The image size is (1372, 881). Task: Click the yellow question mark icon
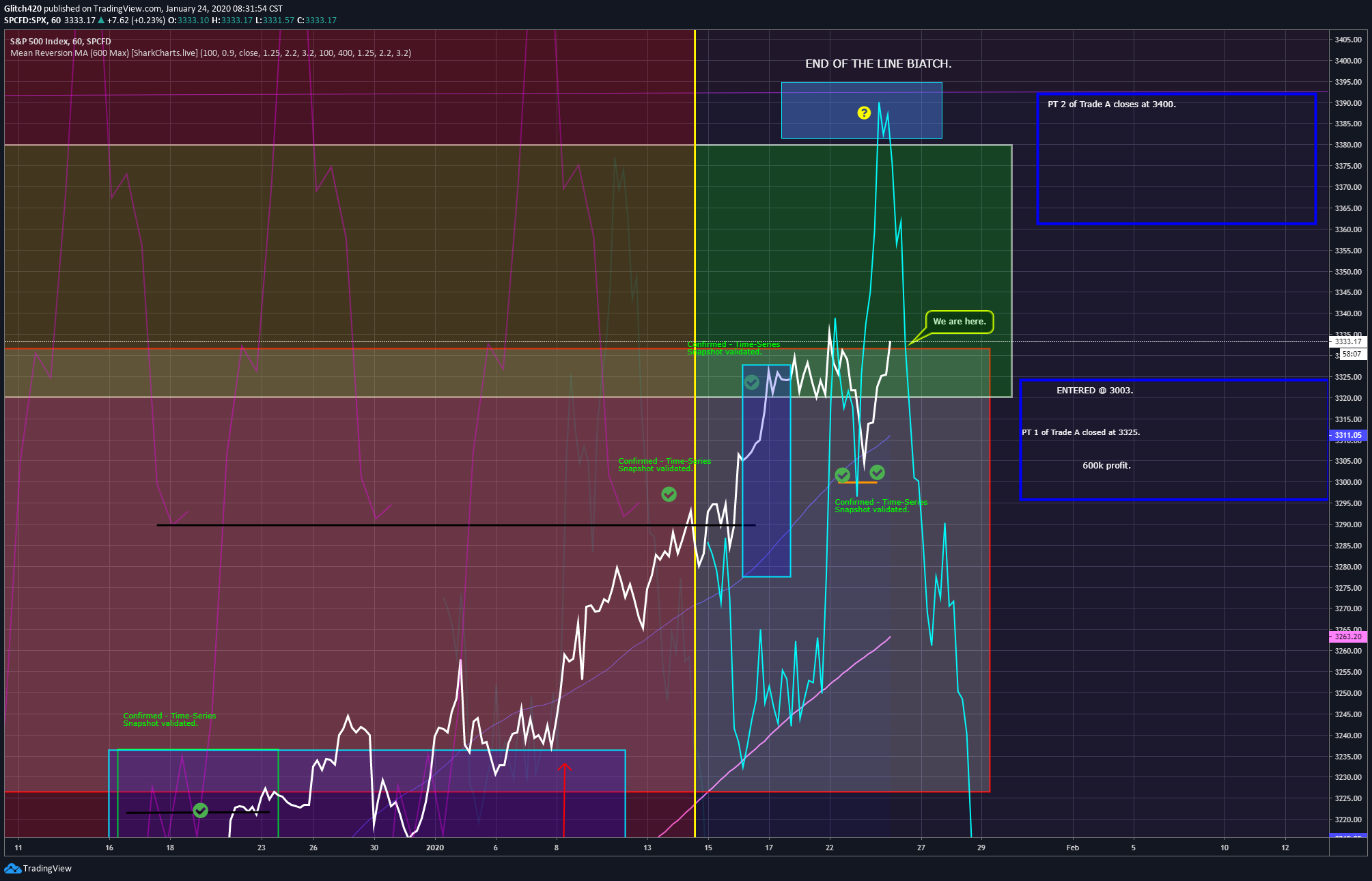click(864, 113)
